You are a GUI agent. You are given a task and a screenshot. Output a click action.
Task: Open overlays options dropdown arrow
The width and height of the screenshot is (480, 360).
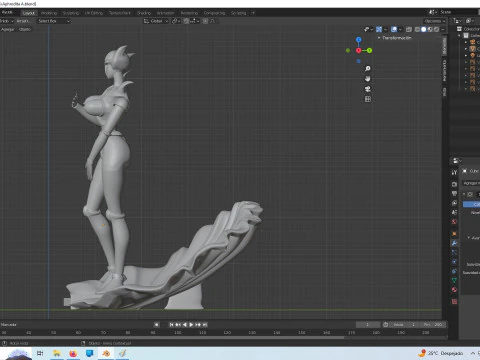click(400, 29)
